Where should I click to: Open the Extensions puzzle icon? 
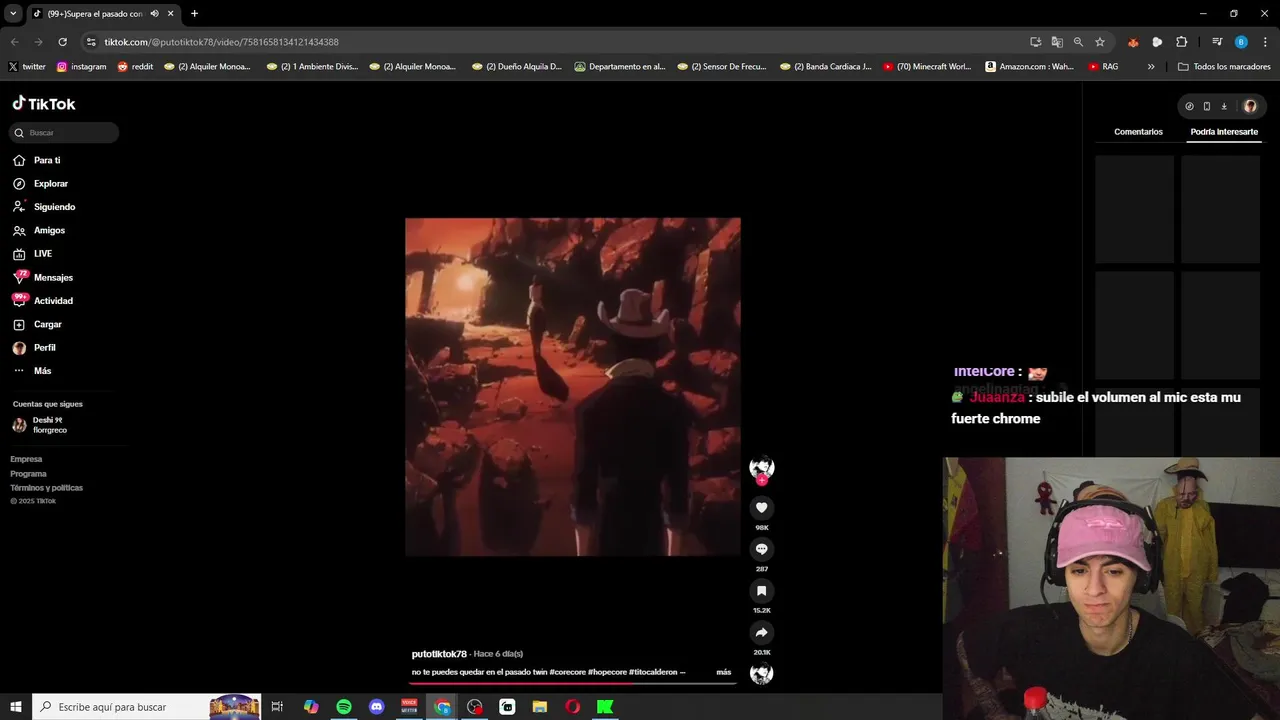1182,42
